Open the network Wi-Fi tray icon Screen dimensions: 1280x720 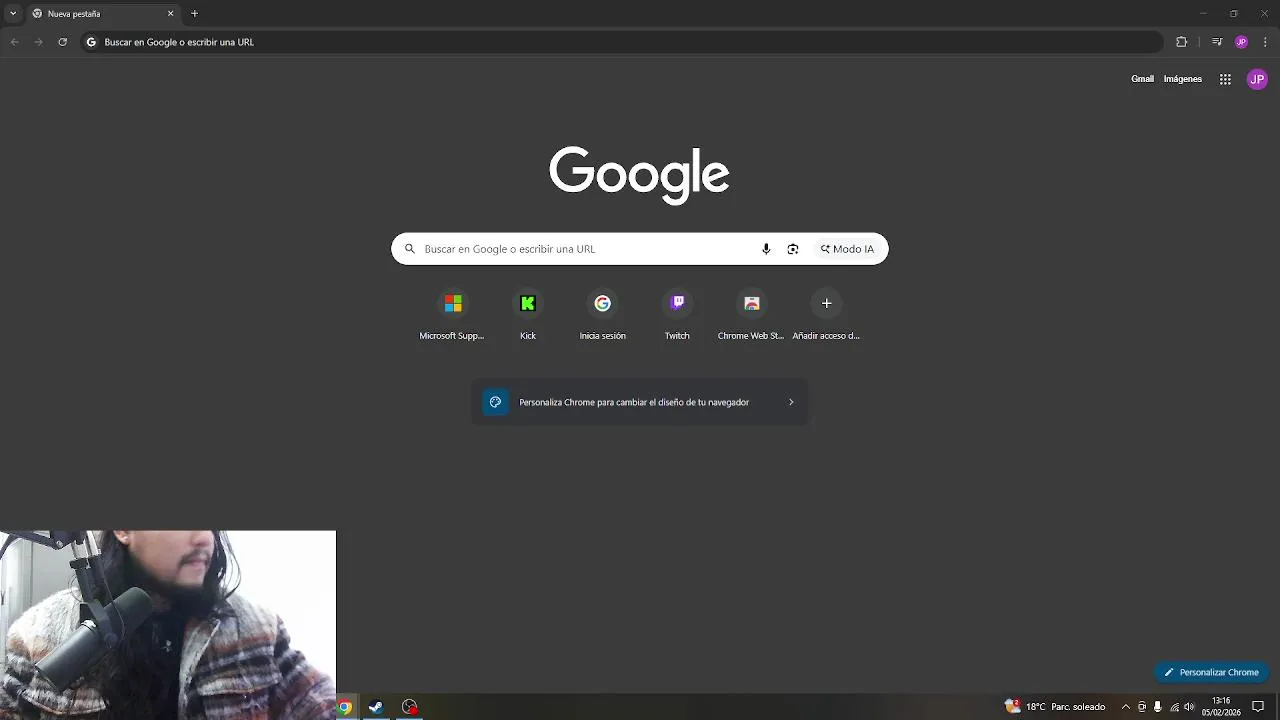pos(1173,707)
